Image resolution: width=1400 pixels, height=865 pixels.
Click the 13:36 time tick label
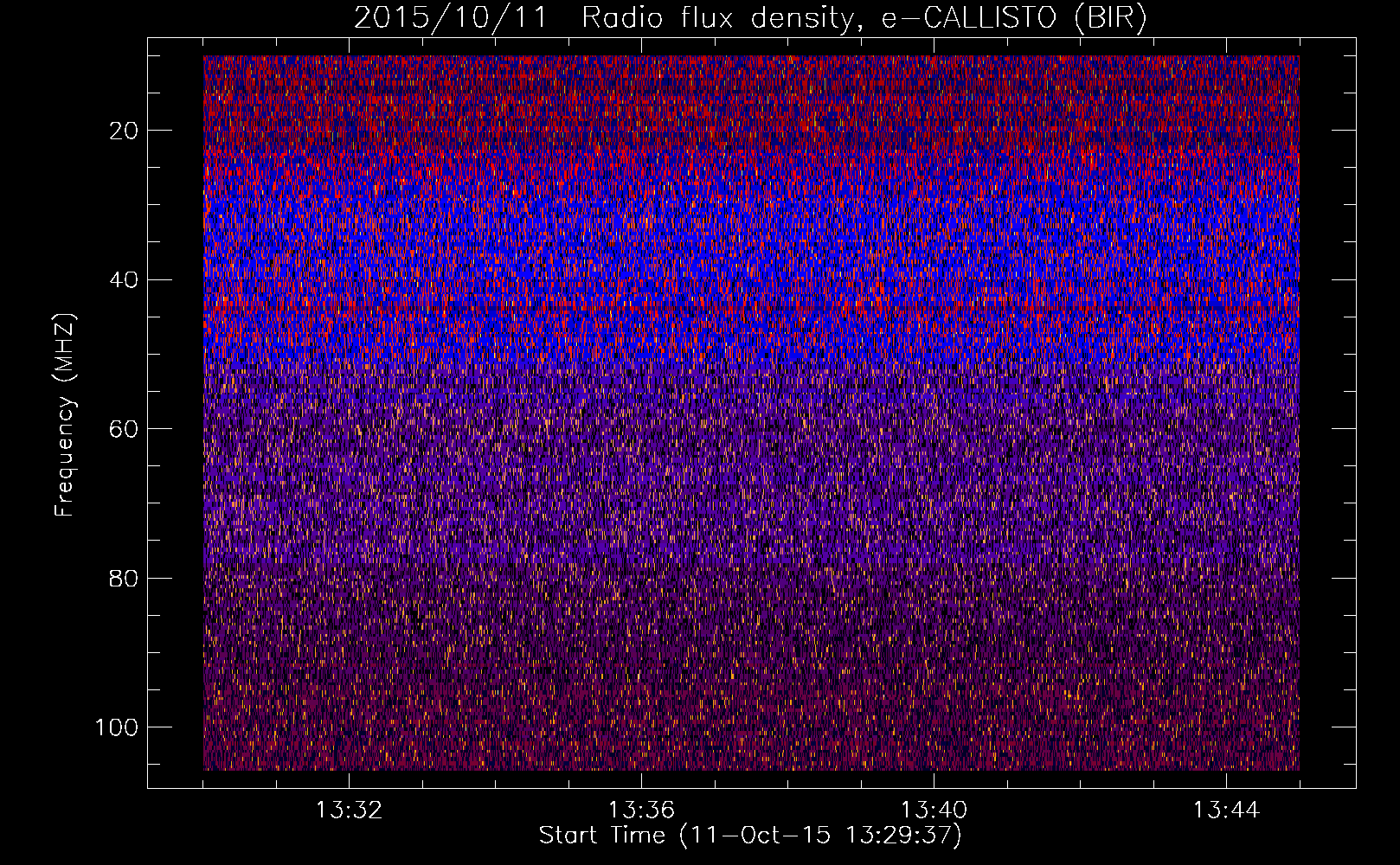(641, 811)
